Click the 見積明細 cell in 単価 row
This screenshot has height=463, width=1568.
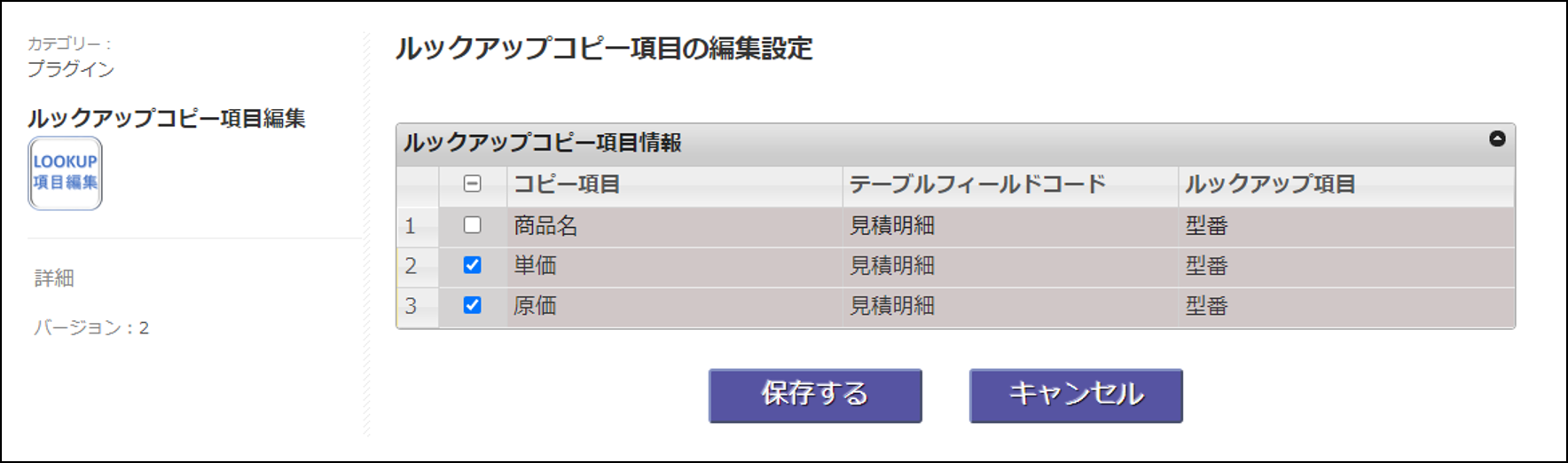pyautogui.click(x=1010, y=266)
